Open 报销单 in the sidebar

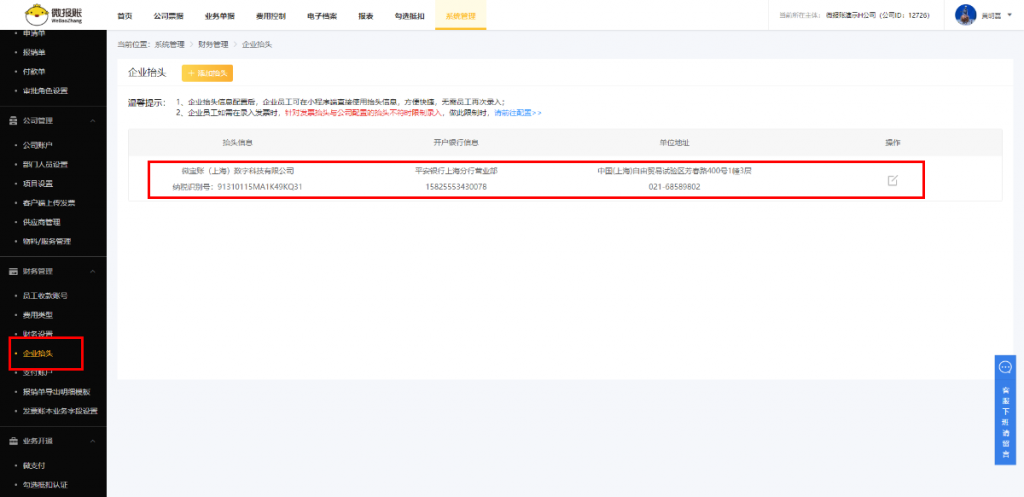(34, 52)
